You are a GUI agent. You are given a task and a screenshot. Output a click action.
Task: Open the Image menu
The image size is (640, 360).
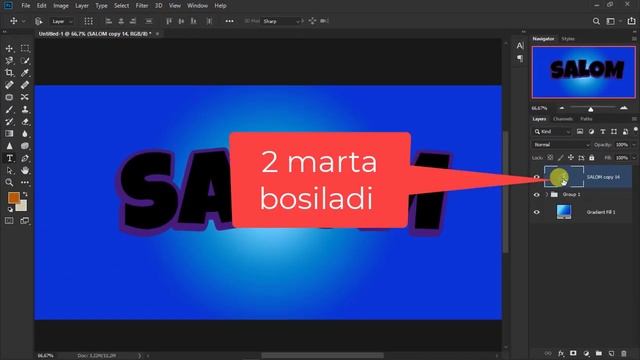[61, 6]
